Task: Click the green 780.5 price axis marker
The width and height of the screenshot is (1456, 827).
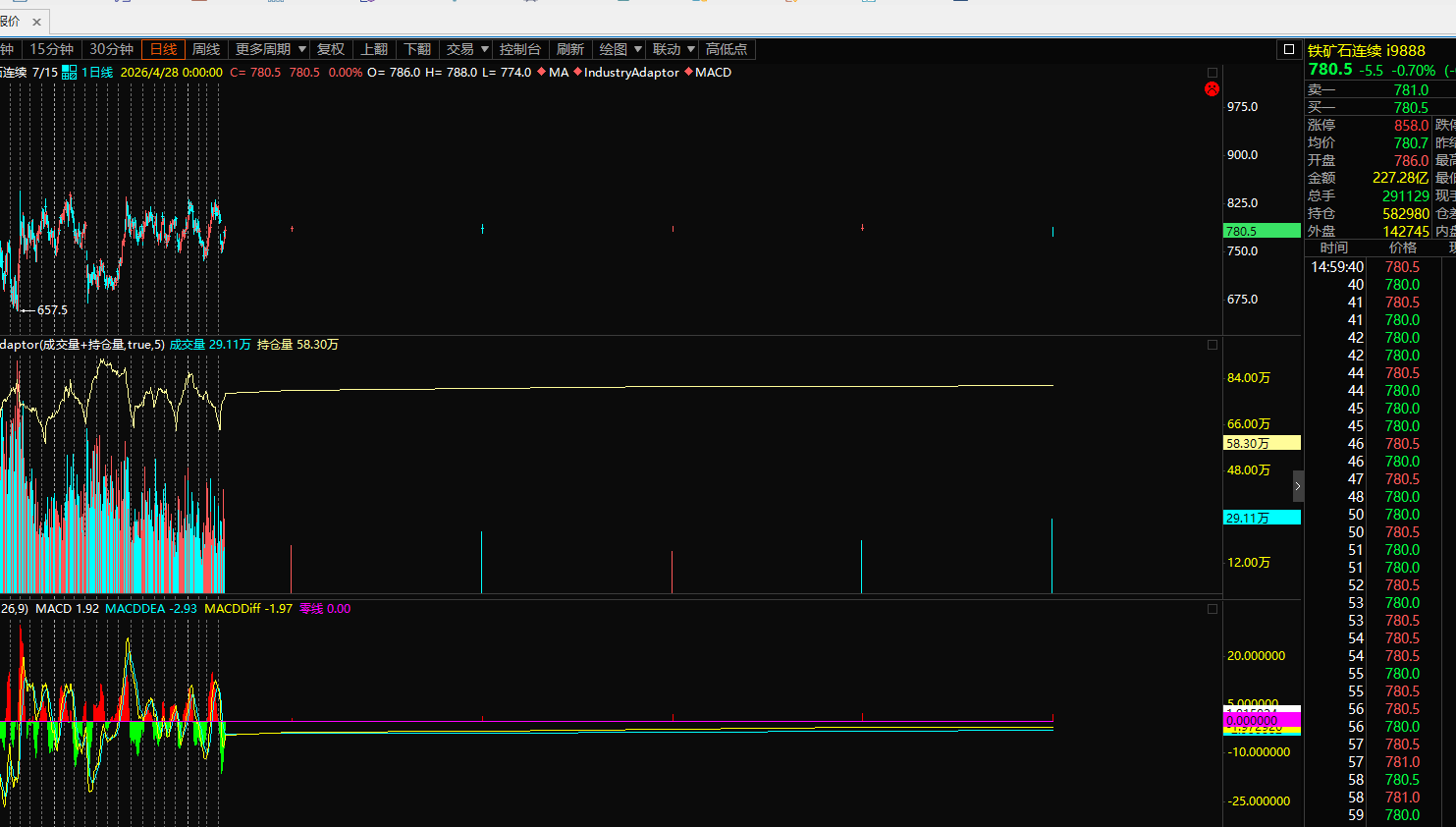Action: (1262, 231)
